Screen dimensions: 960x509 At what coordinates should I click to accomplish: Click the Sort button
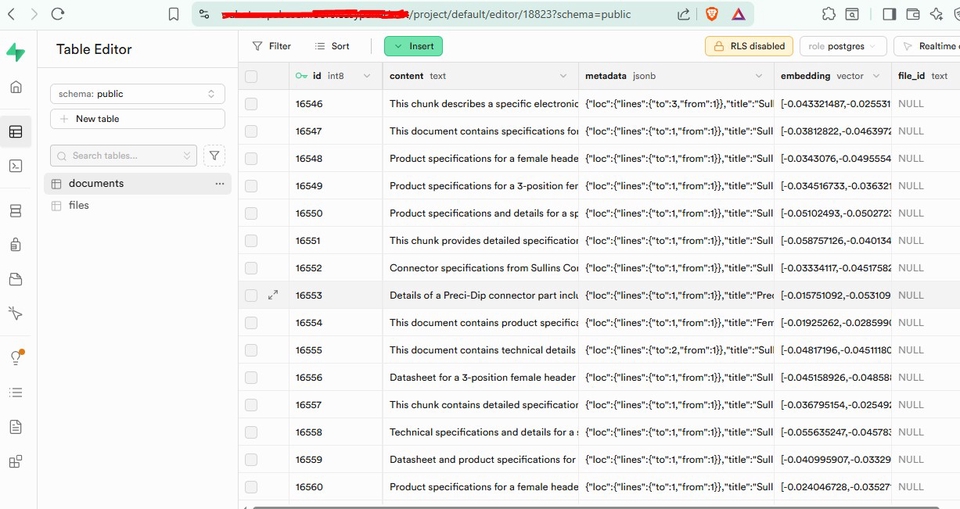[332, 46]
